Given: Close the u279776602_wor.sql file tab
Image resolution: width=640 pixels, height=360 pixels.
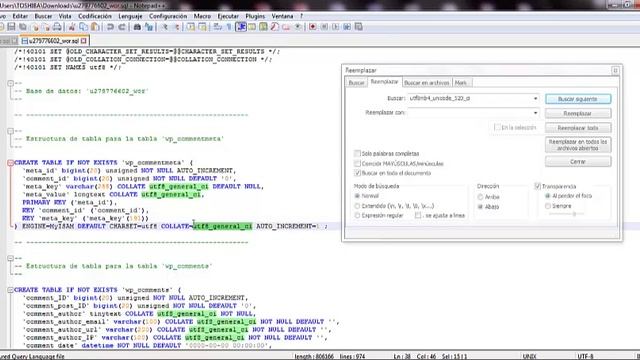Looking at the screenshot, I should [84, 41].
